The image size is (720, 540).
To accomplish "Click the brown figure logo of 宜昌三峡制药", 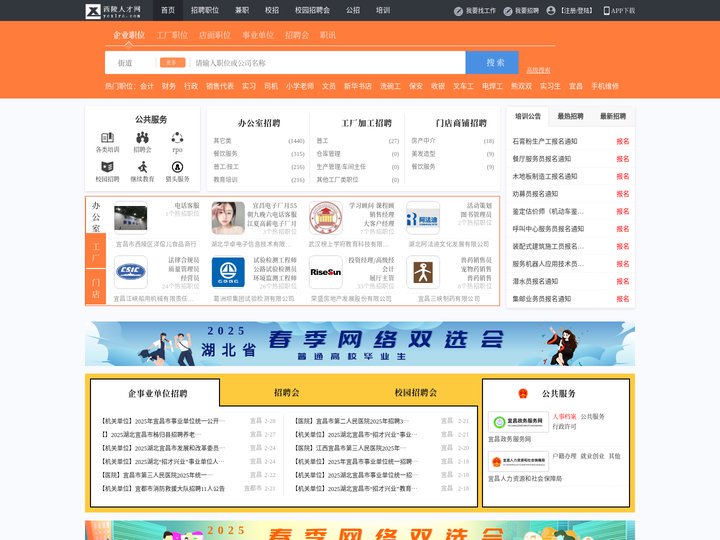I will [423, 272].
